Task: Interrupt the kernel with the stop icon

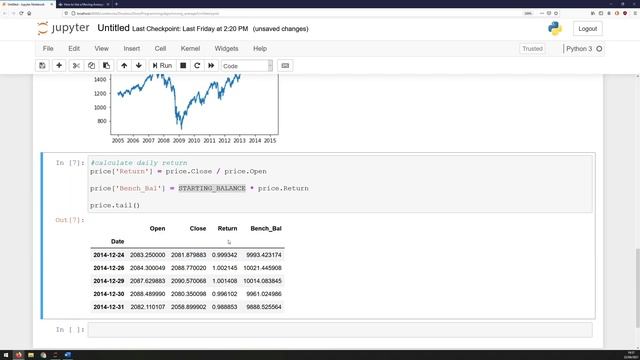Action: click(x=183, y=66)
